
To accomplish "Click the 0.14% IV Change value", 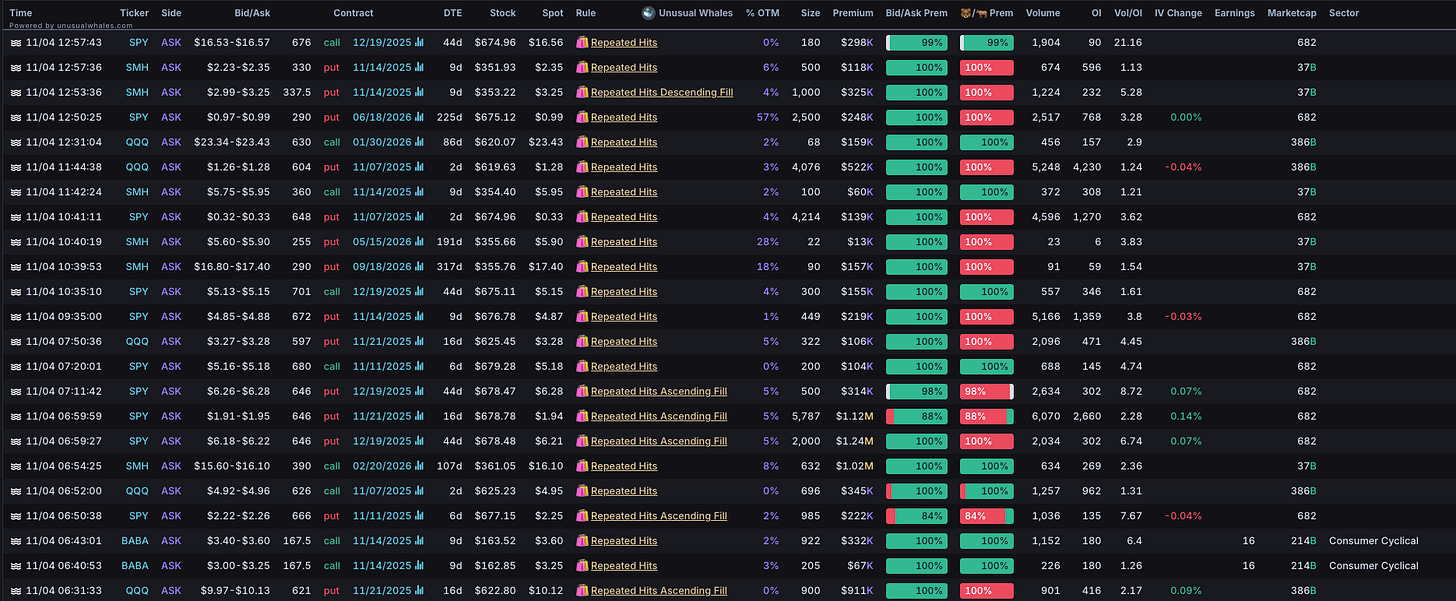I will (x=1186, y=416).
